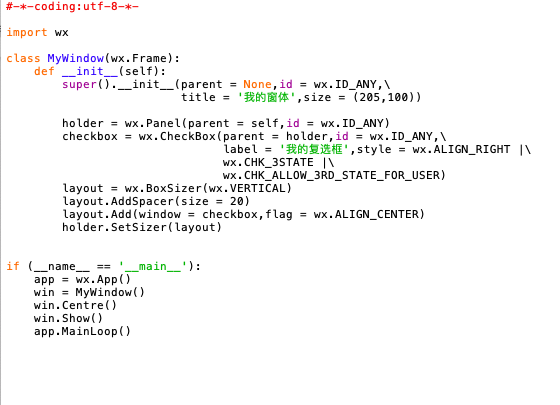This screenshot has height=405, width=560.
Task: Click the None value for parent
Action: (258, 84)
